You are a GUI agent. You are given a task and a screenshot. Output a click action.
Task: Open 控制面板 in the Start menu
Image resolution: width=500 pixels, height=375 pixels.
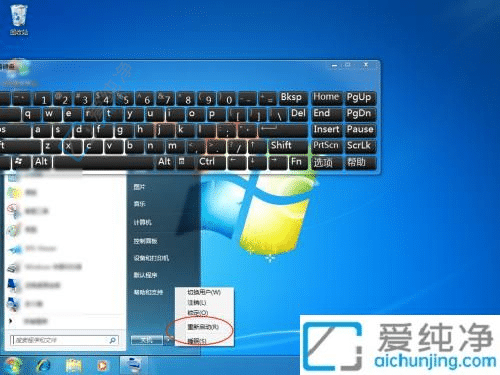pos(145,241)
